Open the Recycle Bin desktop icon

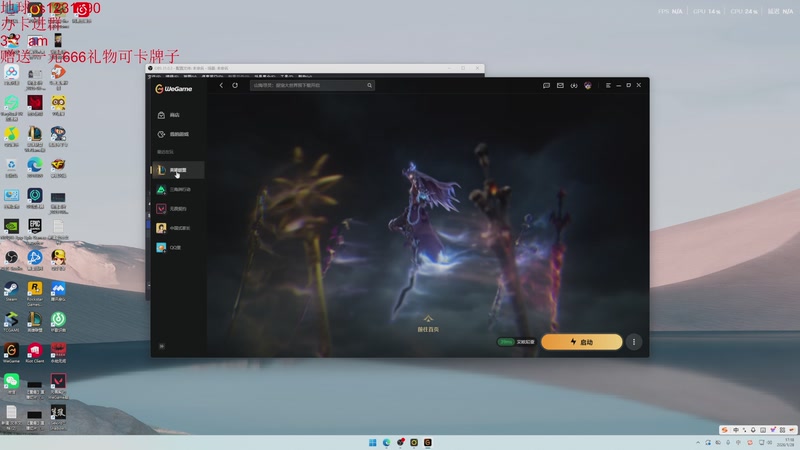pos(11,168)
